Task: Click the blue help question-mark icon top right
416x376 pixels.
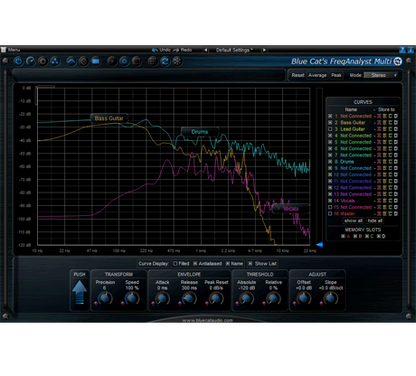Action: (x=402, y=50)
